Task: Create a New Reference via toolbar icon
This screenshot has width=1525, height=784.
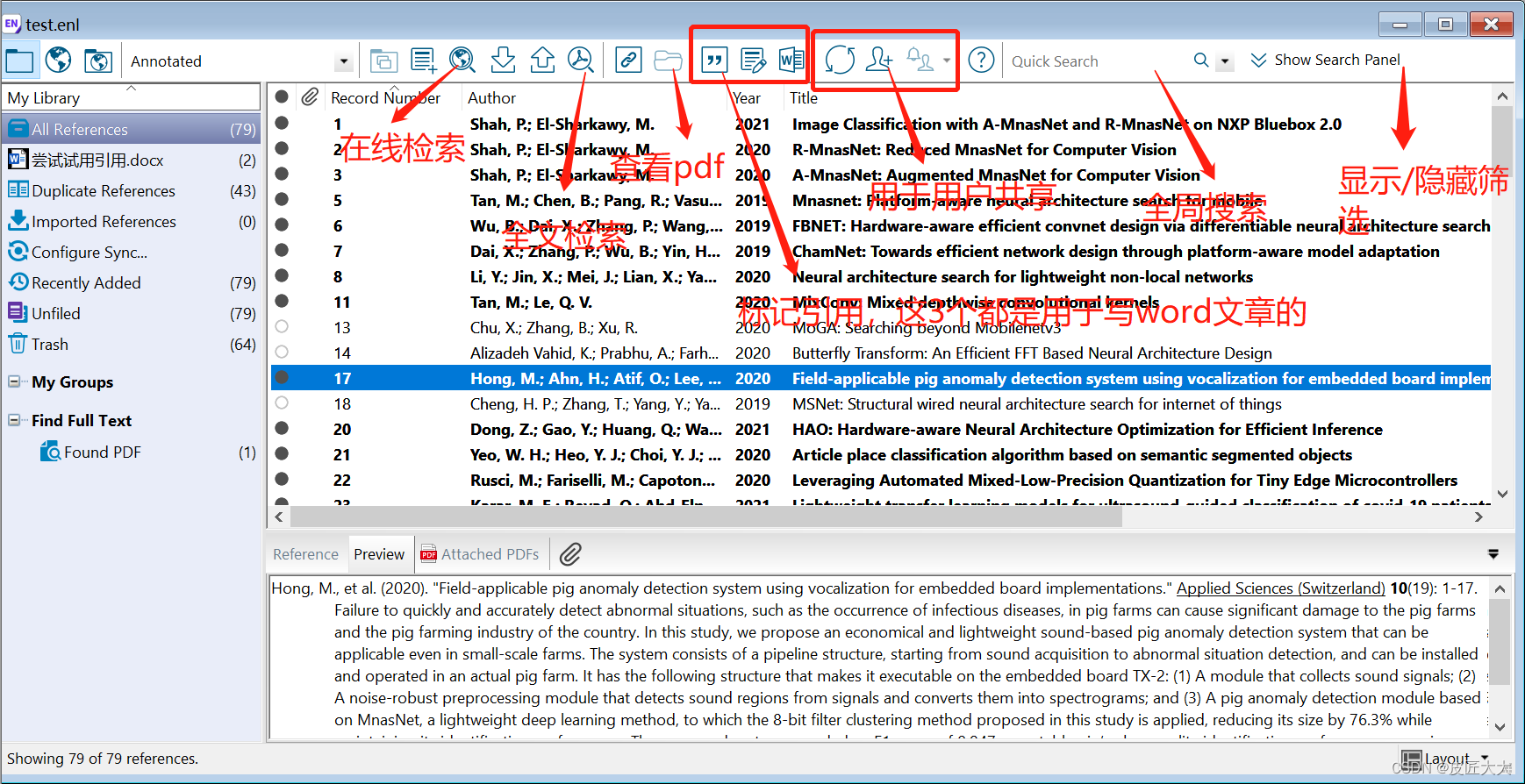Action: coord(424,61)
